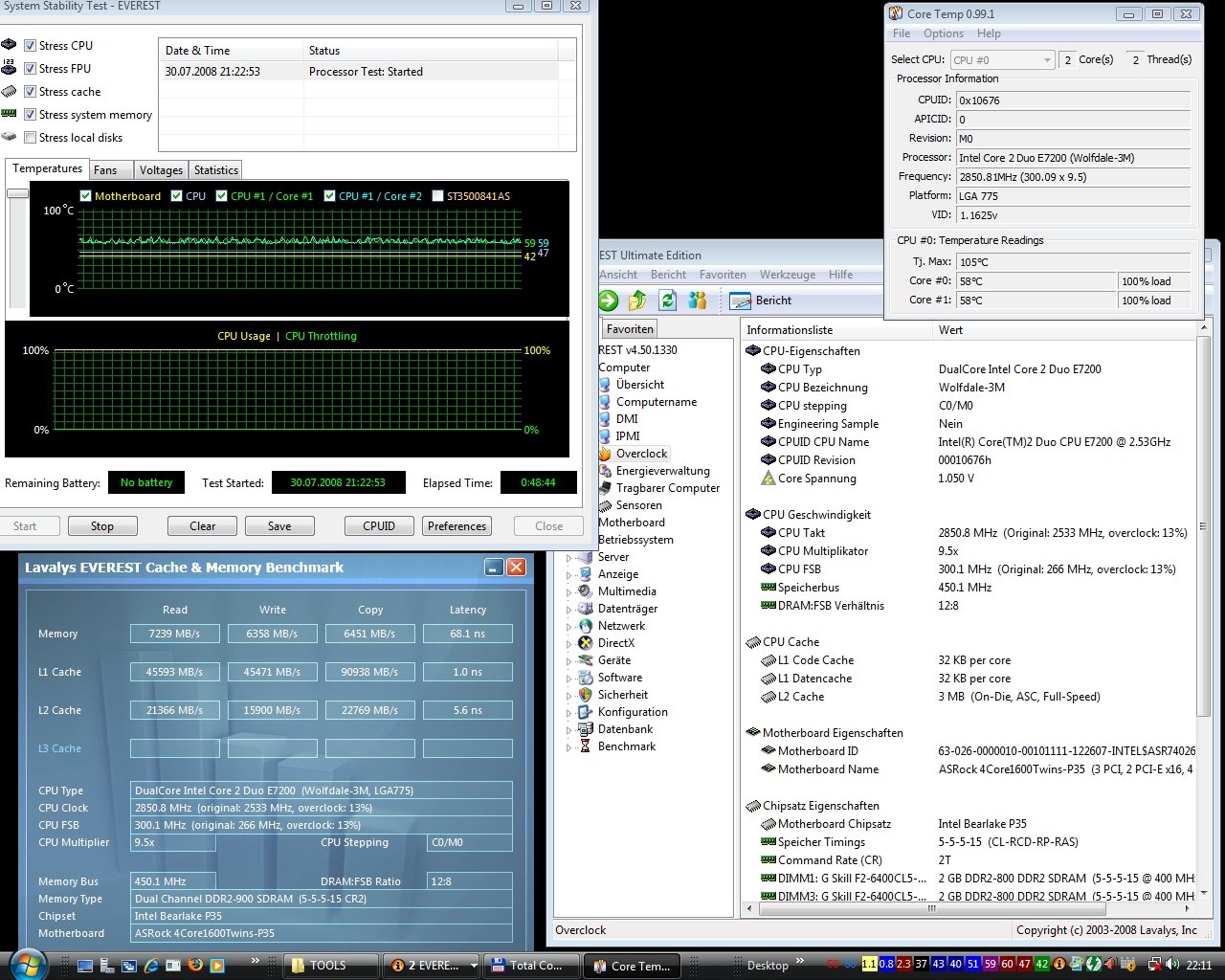Open the Select CPU dropdown in Core Temp
The width and height of the screenshot is (1225, 980).
1002,59
